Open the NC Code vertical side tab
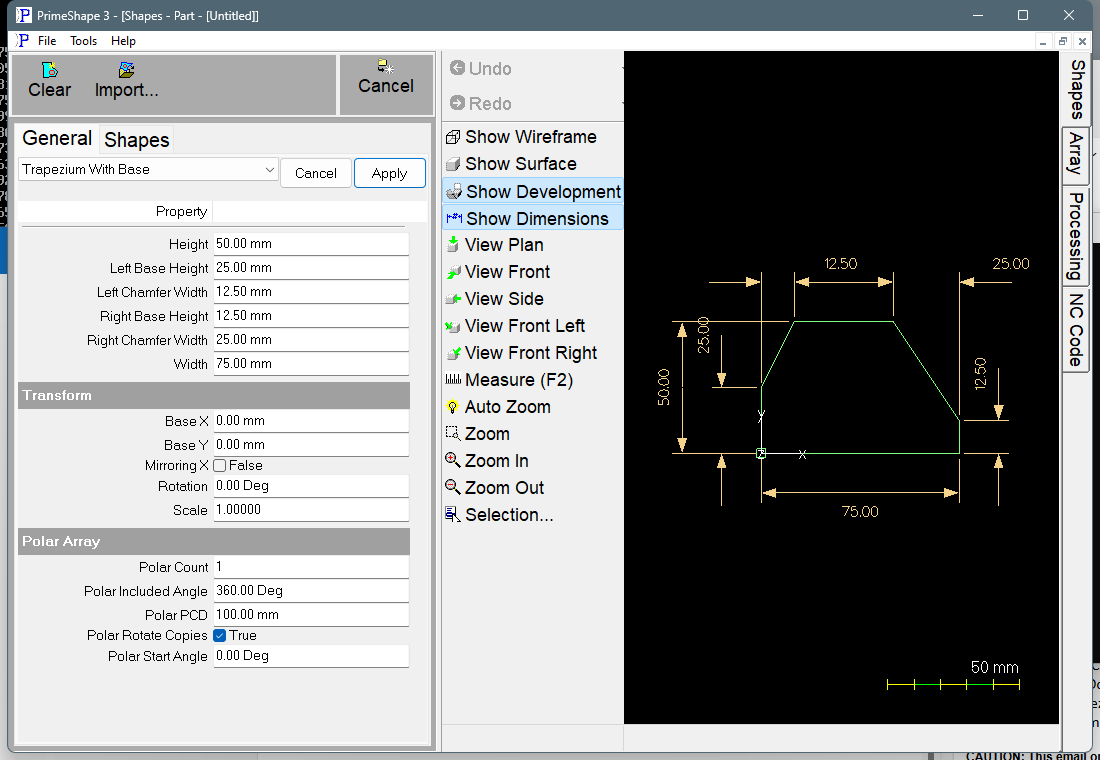Screen dimensions: 1100x760 pyautogui.click(x=1075, y=330)
